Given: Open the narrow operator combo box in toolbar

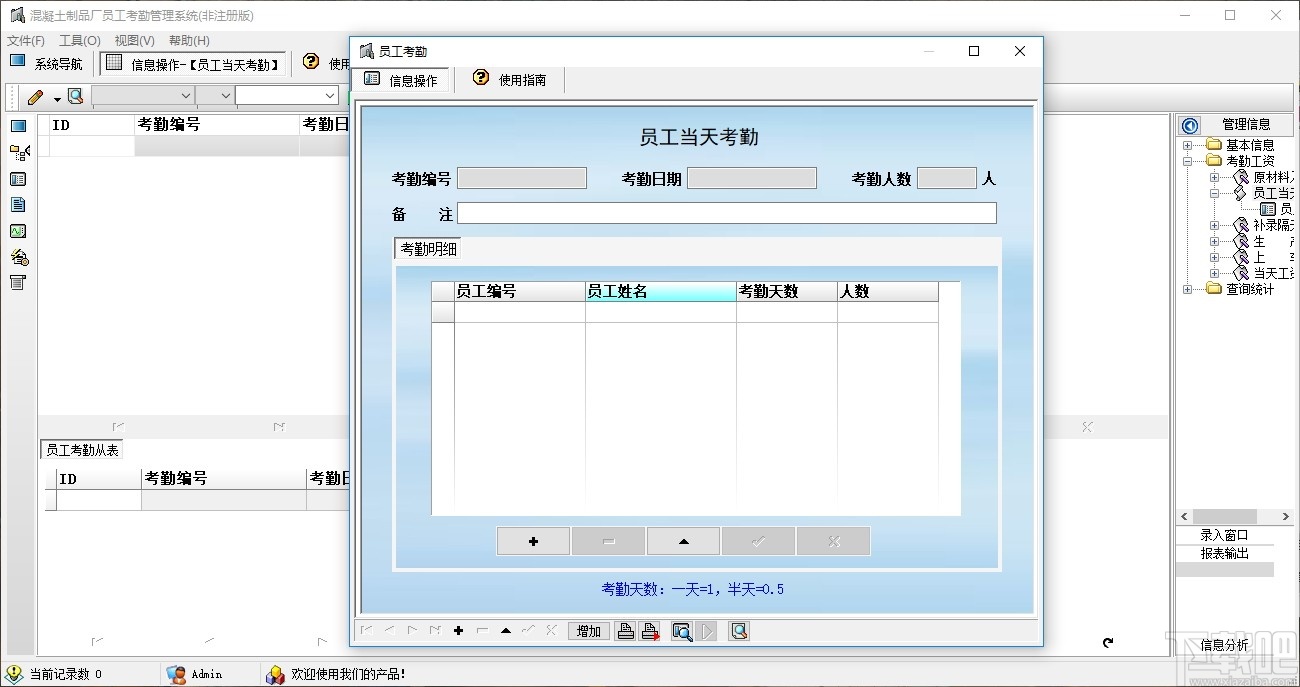Looking at the screenshot, I should [x=214, y=95].
